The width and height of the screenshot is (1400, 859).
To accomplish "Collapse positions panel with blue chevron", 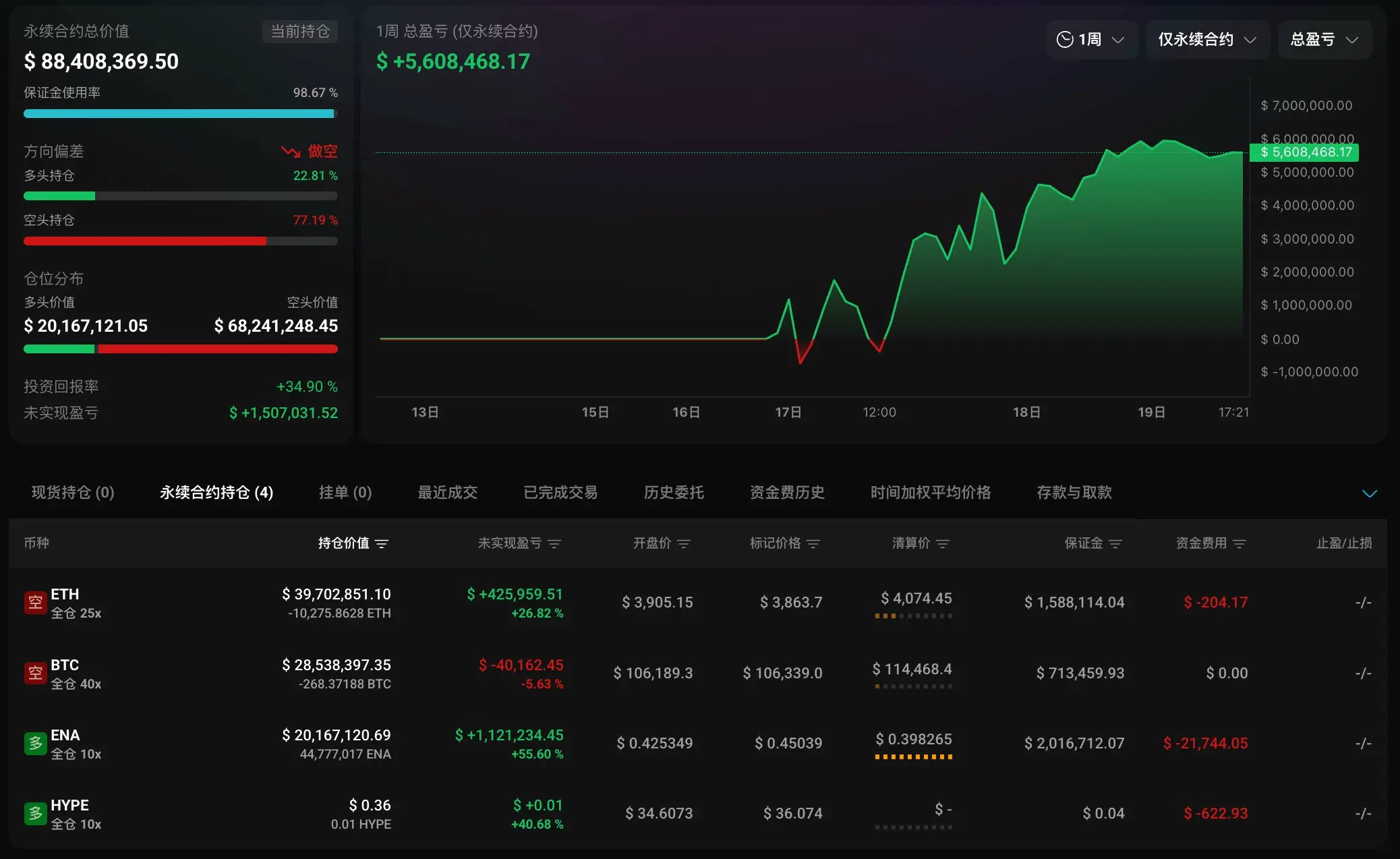I will pos(1369,494).
